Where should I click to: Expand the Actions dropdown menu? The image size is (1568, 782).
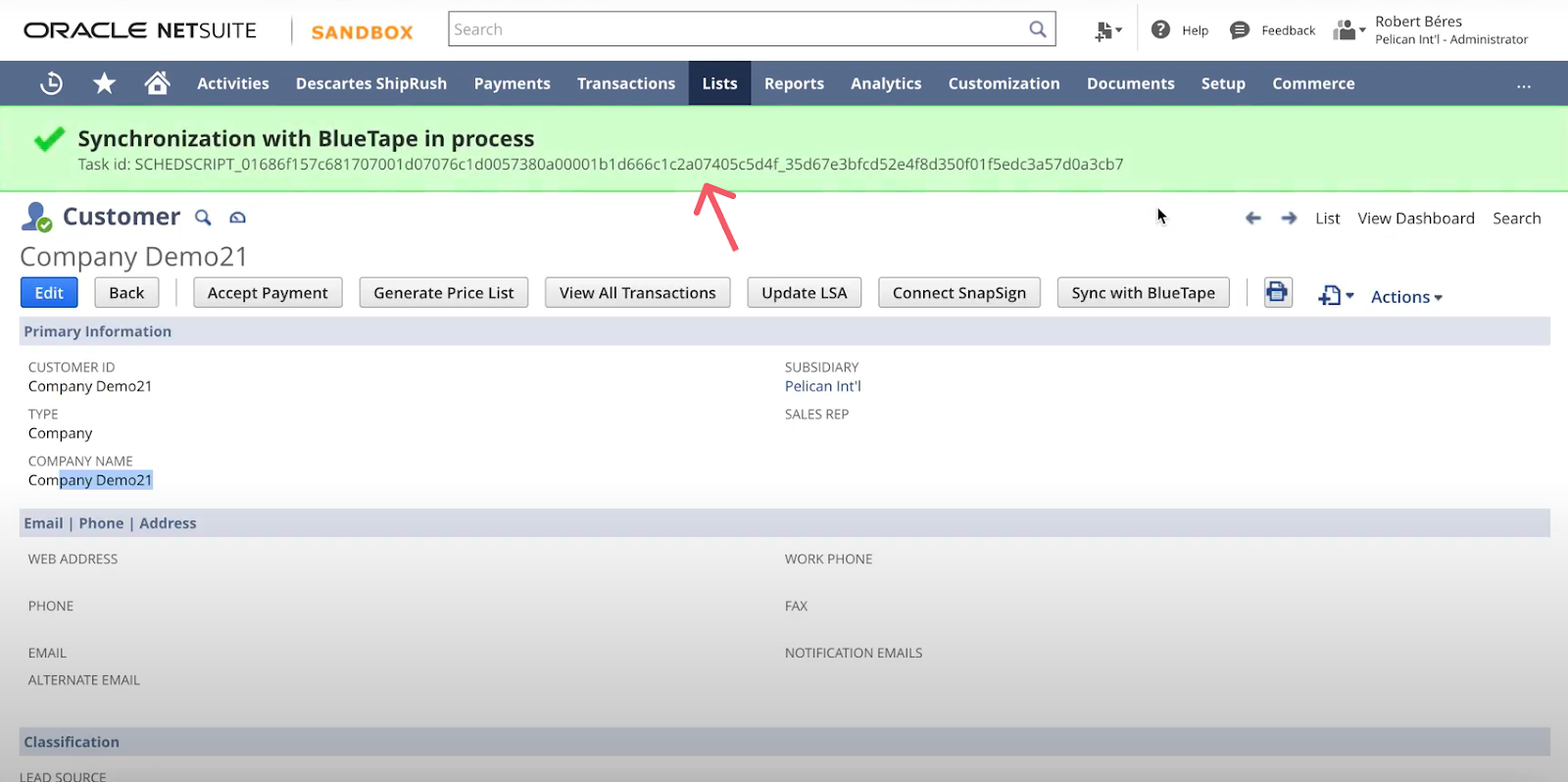tap(1406, 297)
